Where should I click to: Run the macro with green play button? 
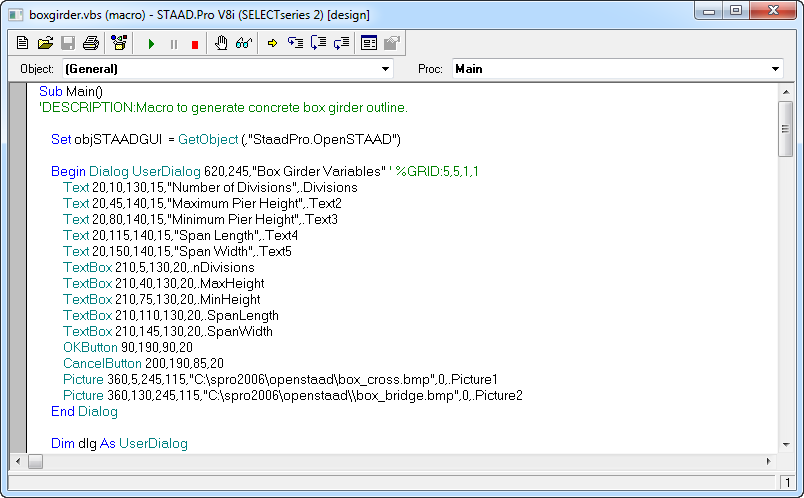pos(151,44)
